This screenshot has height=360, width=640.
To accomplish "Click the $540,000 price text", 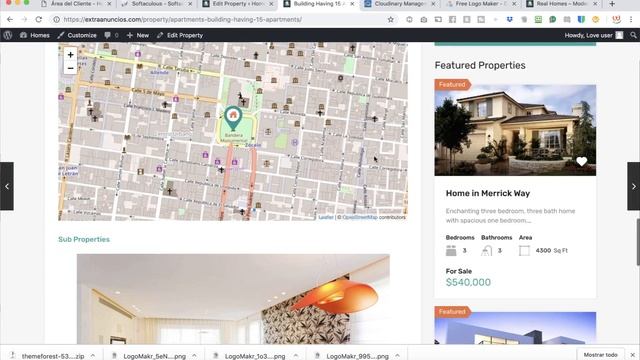I will pos(468,282).
